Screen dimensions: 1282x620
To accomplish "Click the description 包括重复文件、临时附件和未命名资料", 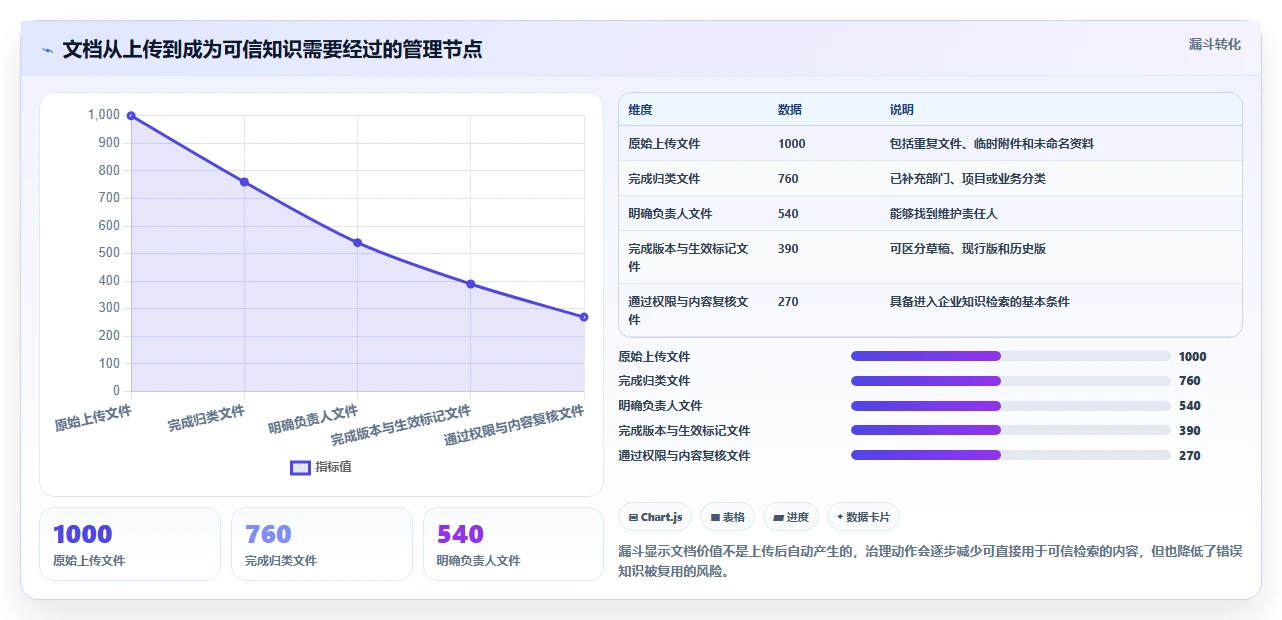I will click(992, 144).
